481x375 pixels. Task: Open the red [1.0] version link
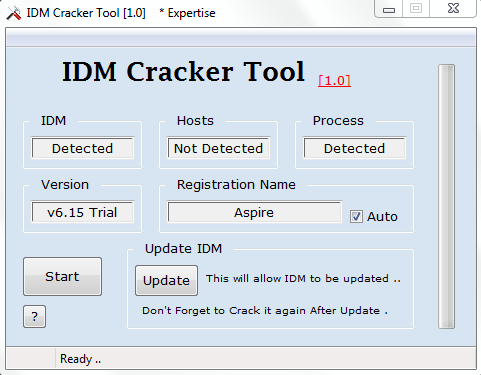(x=334, y=80)
